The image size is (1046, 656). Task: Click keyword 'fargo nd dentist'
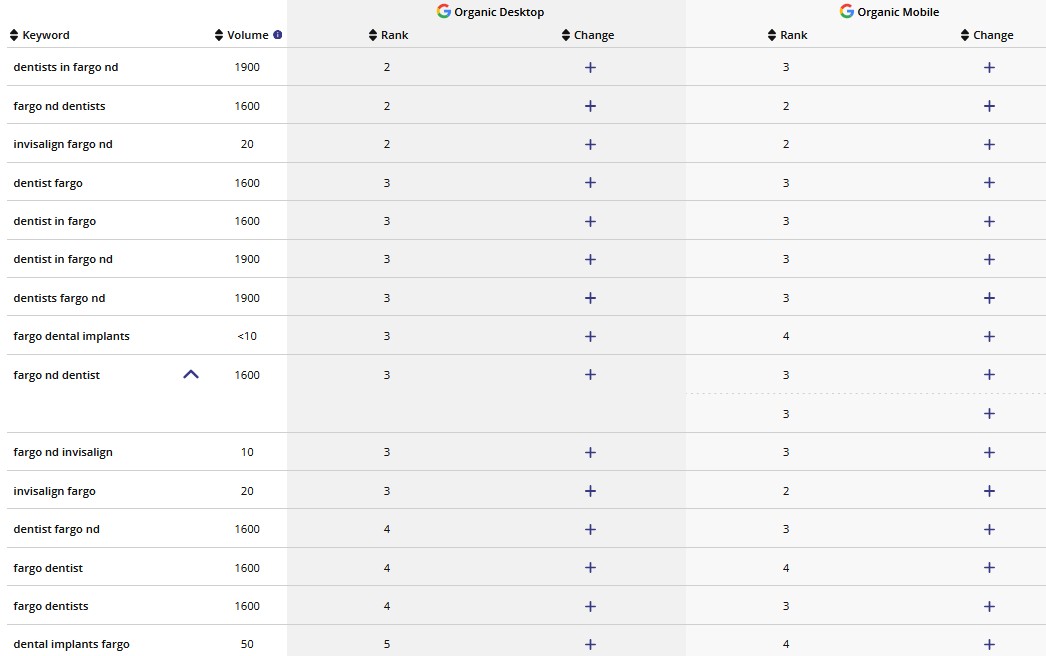point(57,375)
